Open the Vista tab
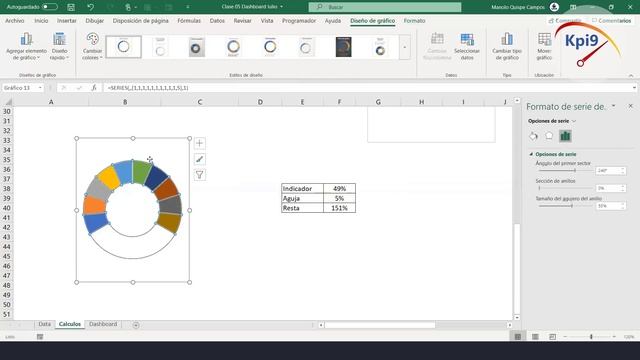This screenshot has width=640, height=360. (x=267, y=20)
